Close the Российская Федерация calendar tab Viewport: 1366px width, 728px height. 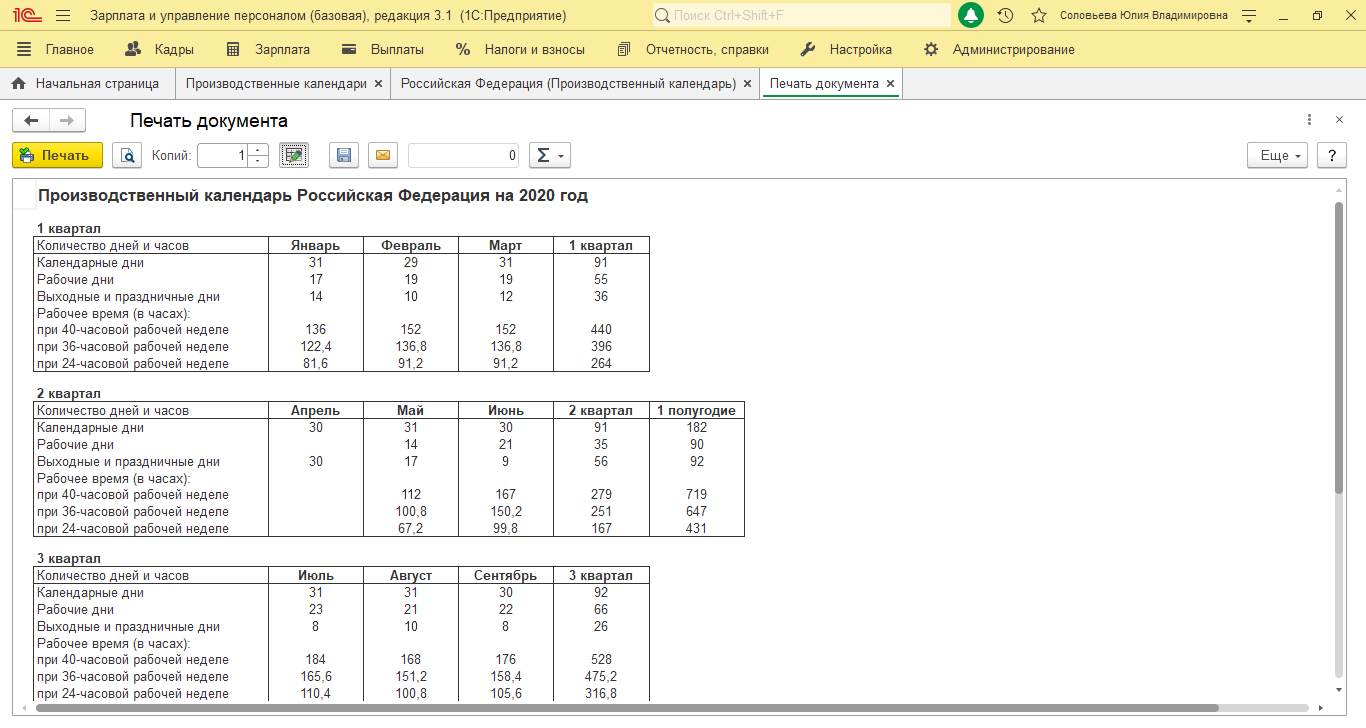click(x=747, y=84)
